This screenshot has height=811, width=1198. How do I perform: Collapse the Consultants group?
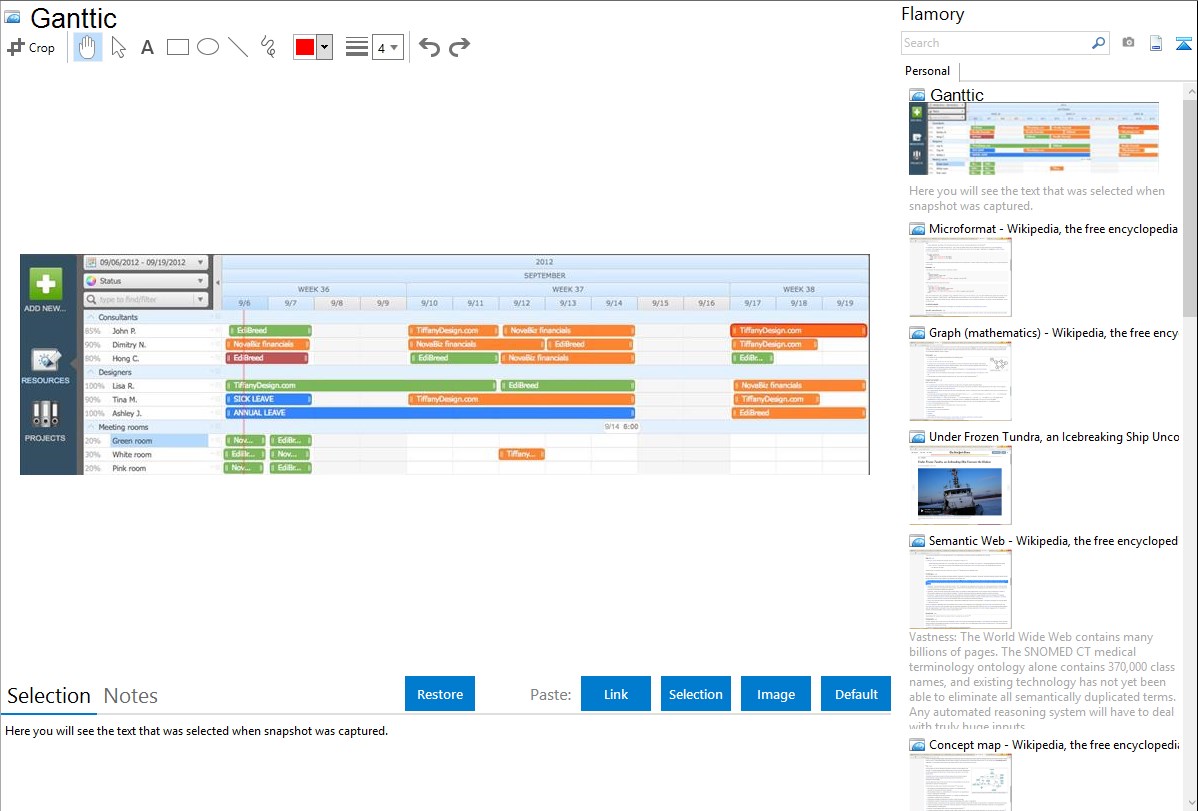(x=91, y=316)
